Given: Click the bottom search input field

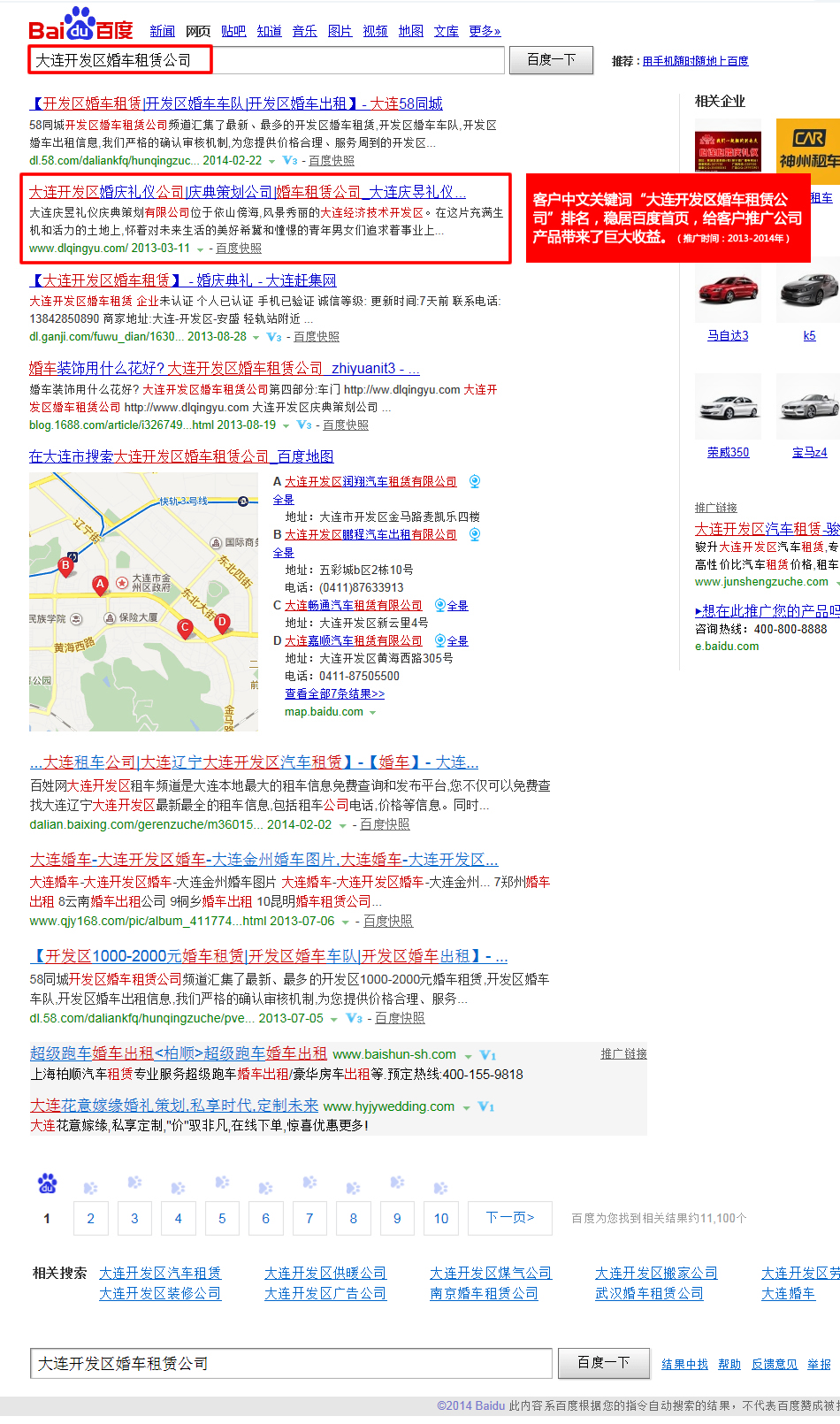Looking at the screenshot, I should (x=291, y=1363).
